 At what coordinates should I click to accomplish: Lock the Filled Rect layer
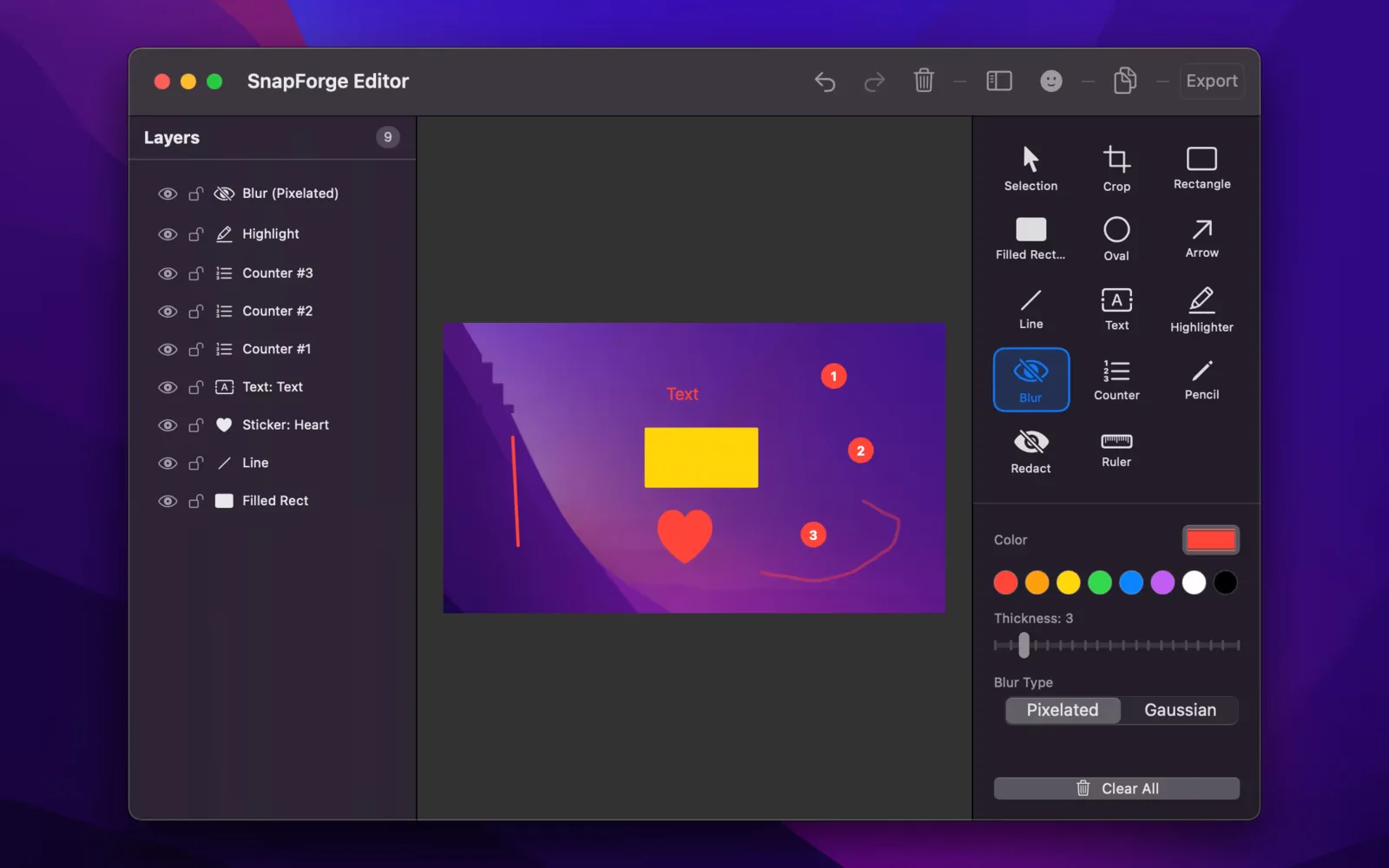click(196, 501)
